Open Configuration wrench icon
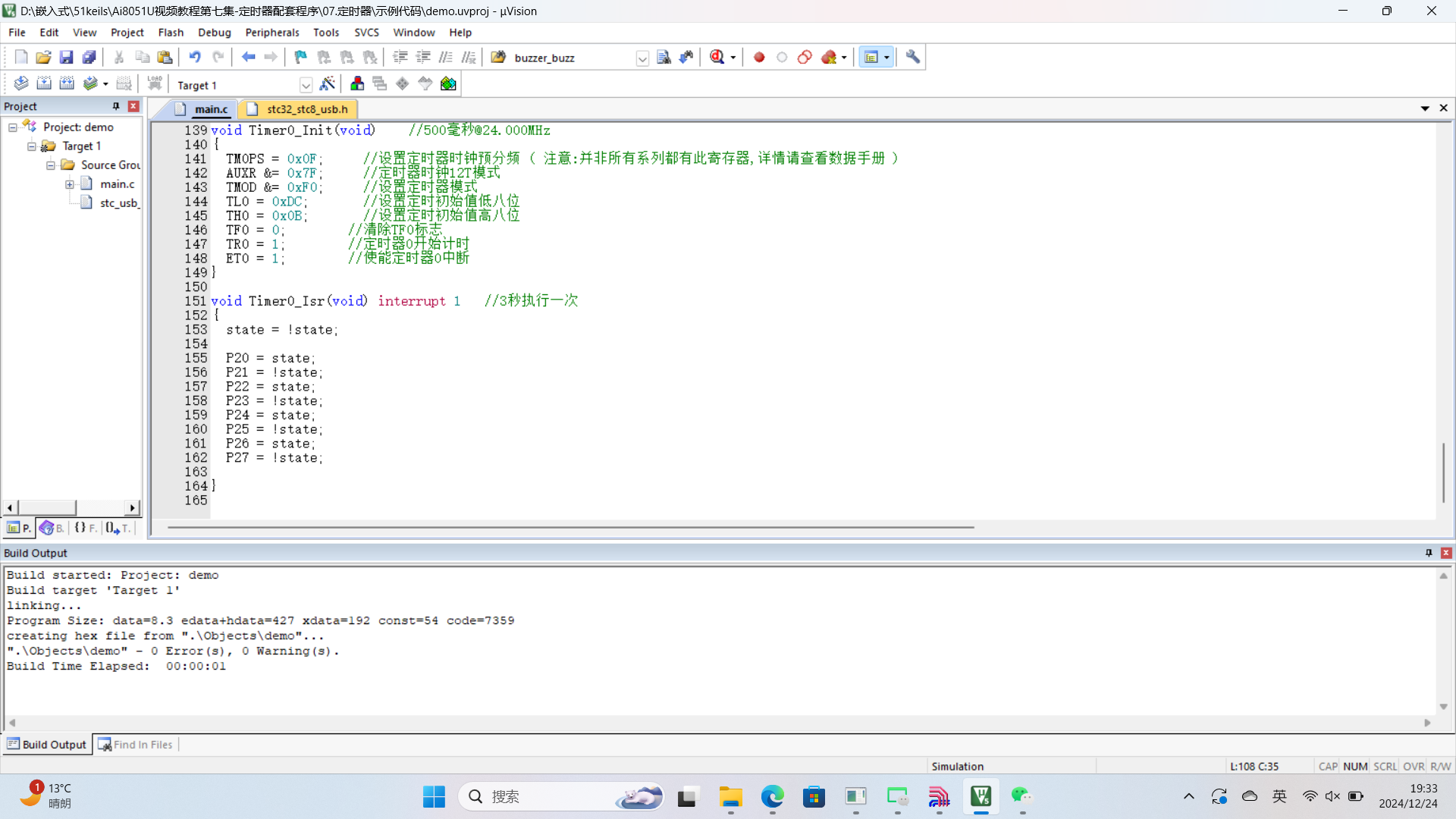The height and width of the screenshot is (819, 1456). pyautogui.click(x=913, y=57)
